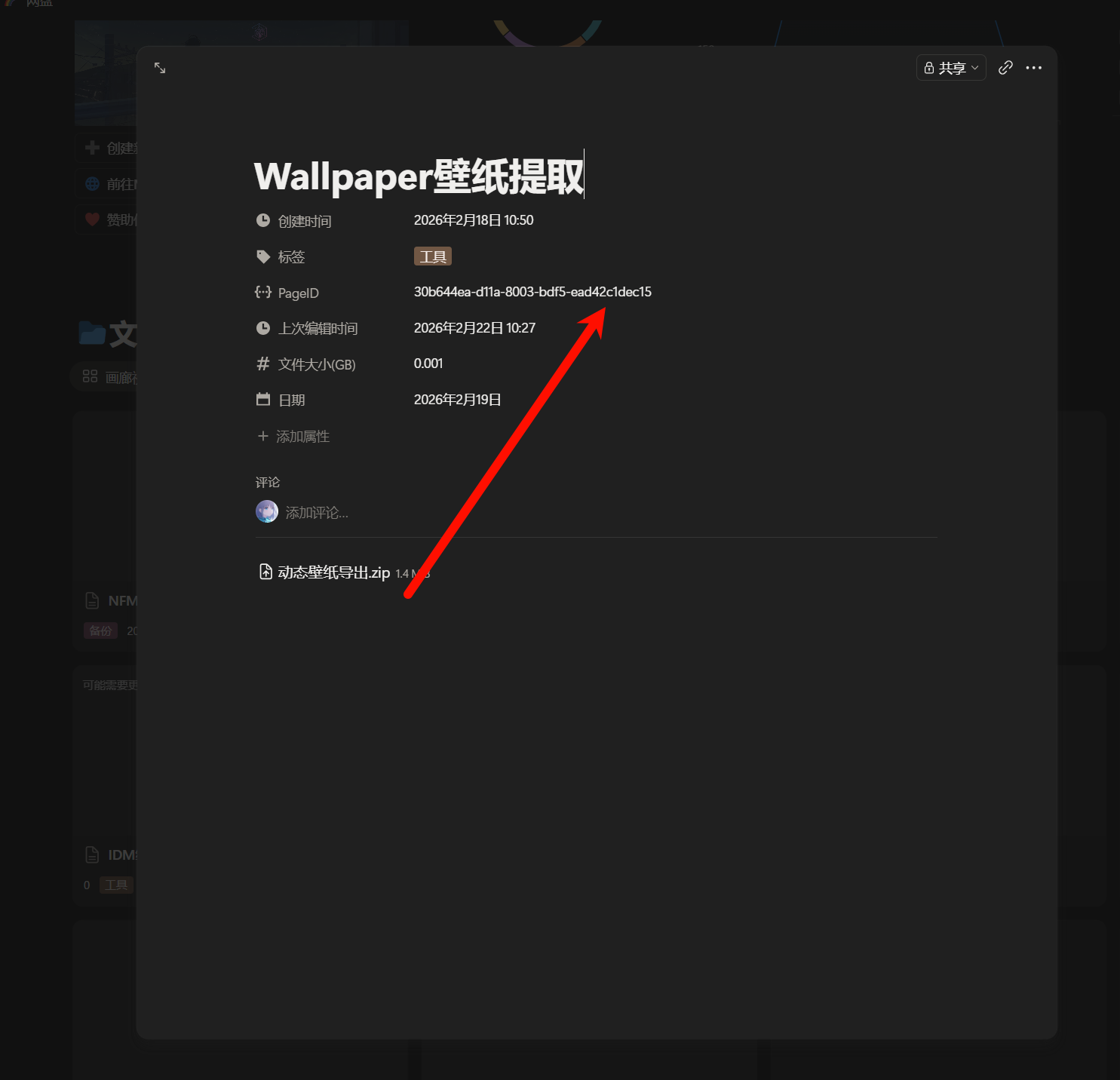The height and width of the screenshot is (1080, 1120).
Task: Select the 工具 tag chip
Action: click(432, 256)
